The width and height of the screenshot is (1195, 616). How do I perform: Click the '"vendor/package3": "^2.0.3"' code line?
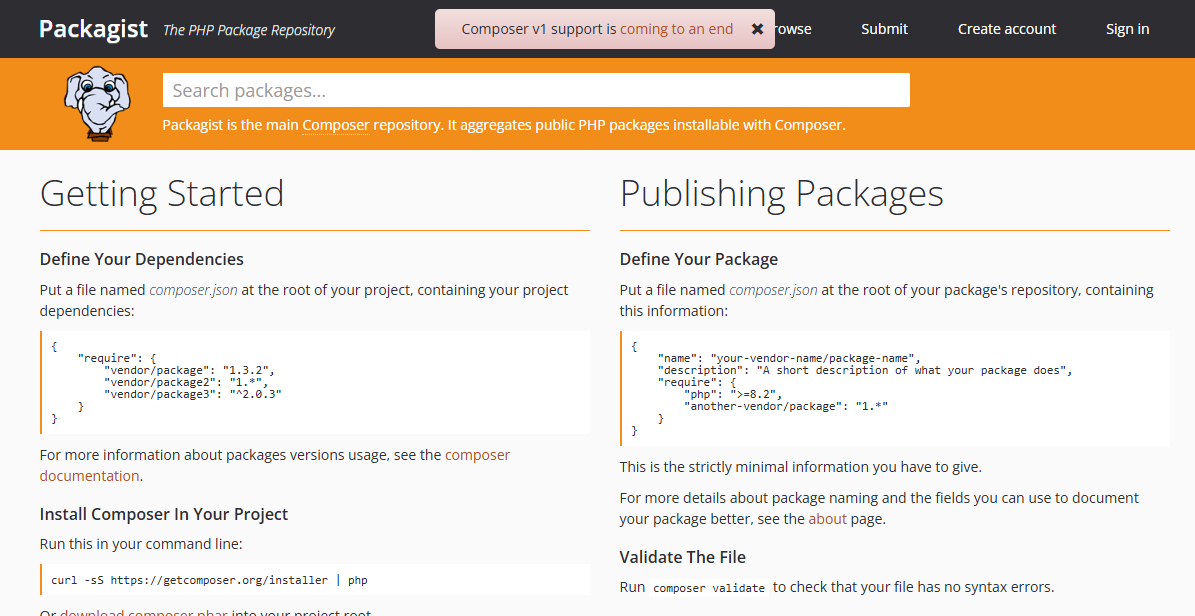tap(193, 395)
